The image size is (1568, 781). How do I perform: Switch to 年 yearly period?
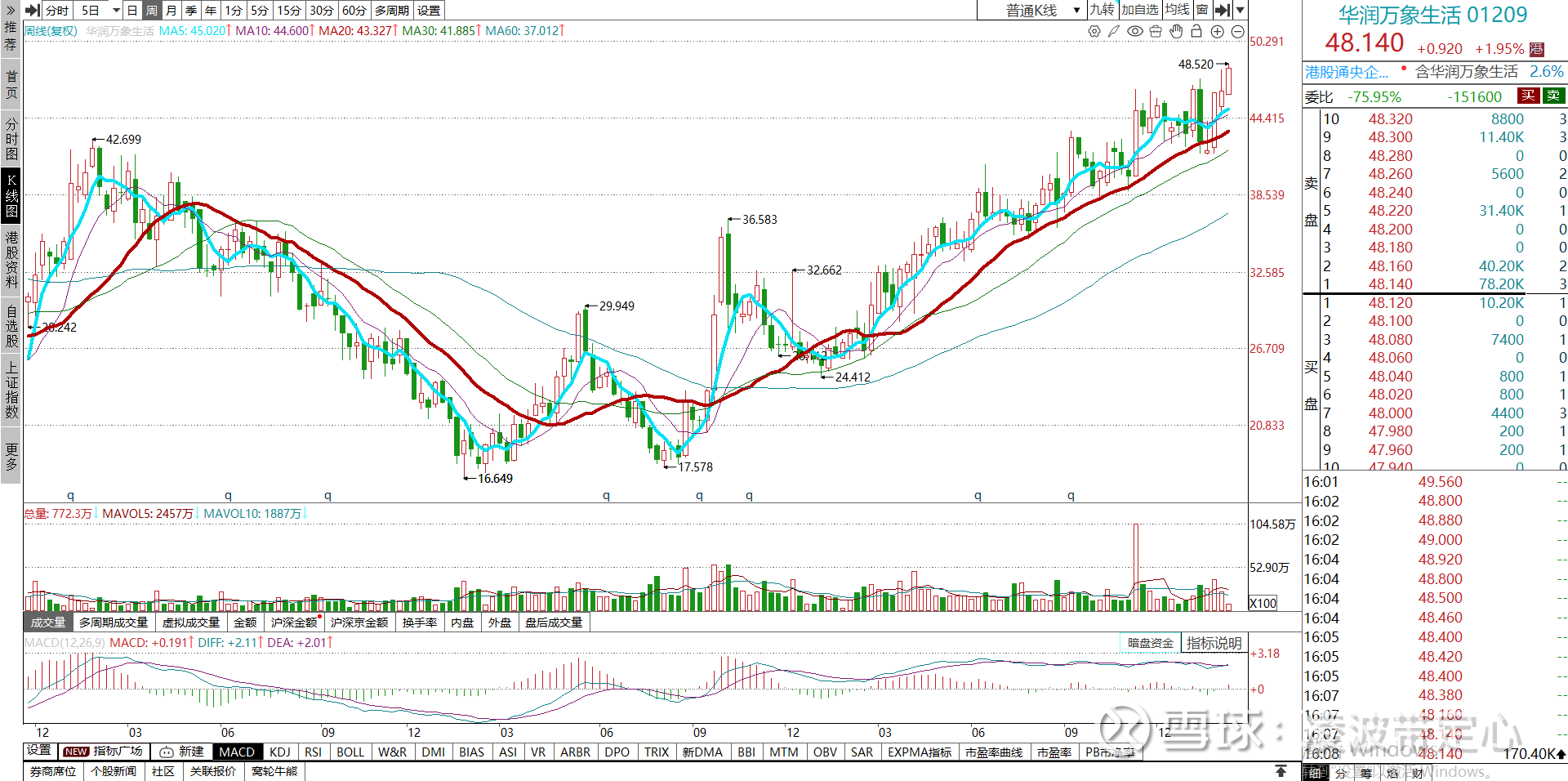coord(211,10)
